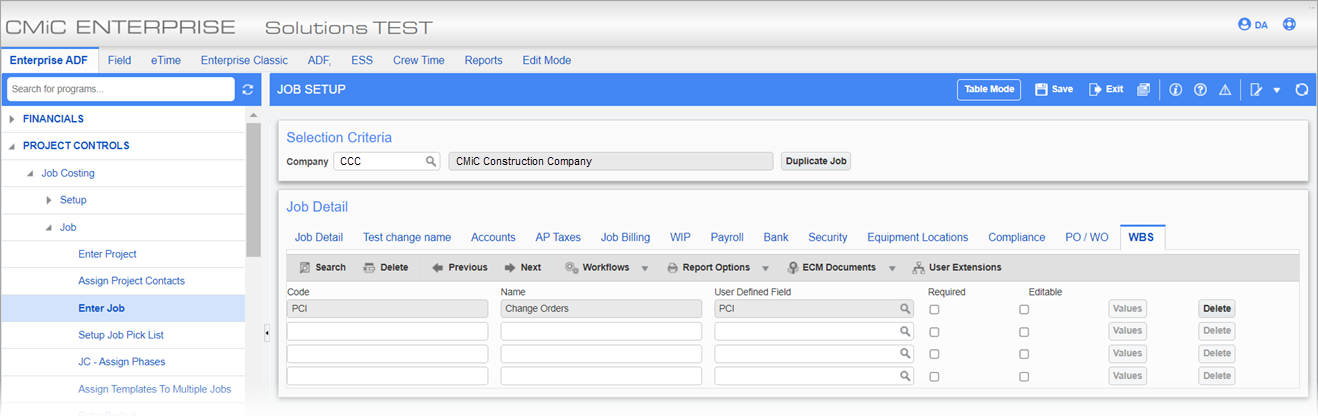Check Required box in second row

[934, 331]
